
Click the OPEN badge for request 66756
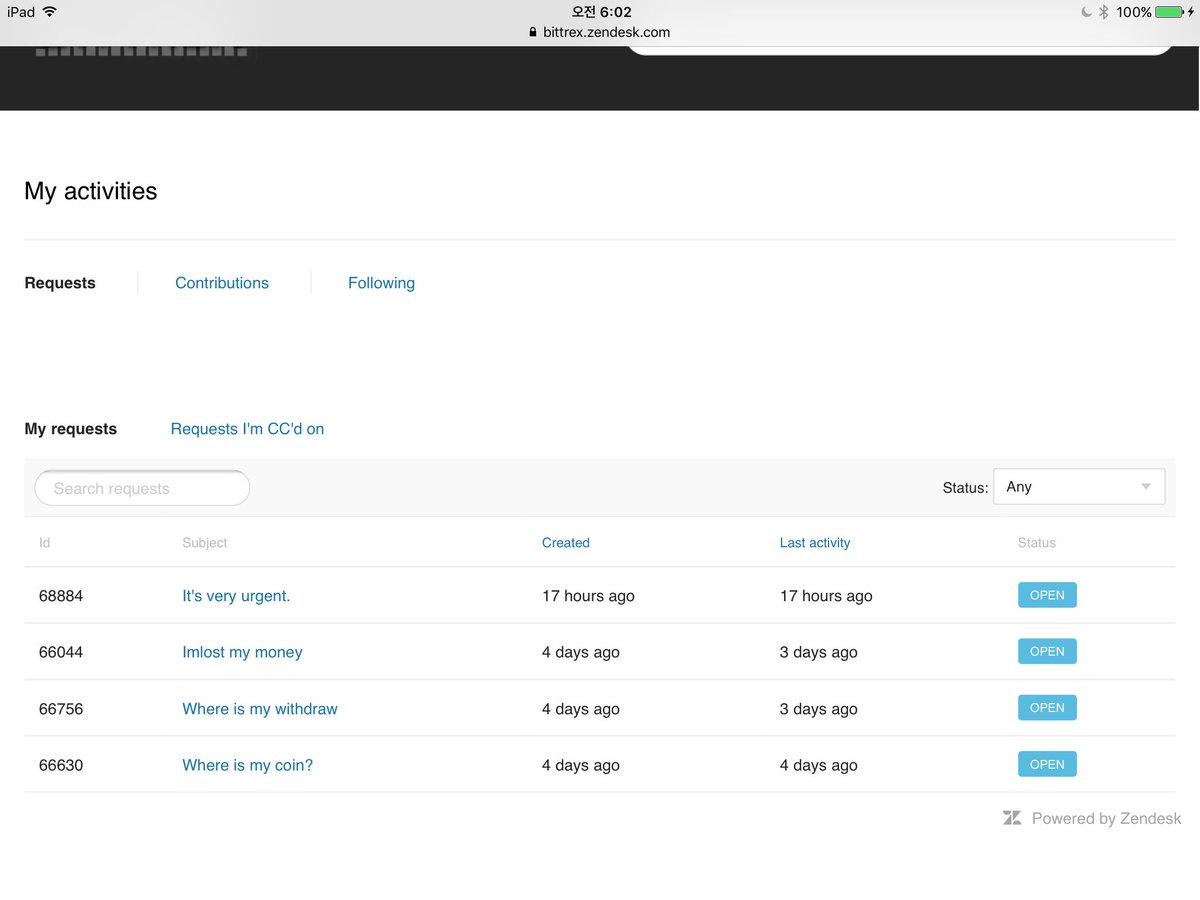click(x=1047, y=708)
